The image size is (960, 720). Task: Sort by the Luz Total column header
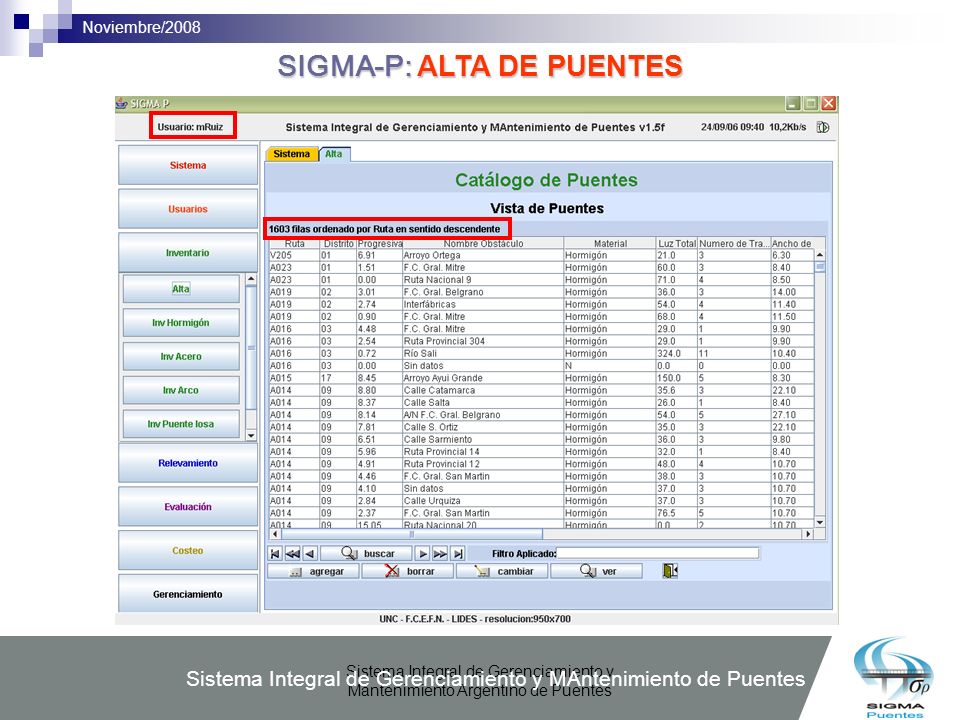(x=677, y=244)
